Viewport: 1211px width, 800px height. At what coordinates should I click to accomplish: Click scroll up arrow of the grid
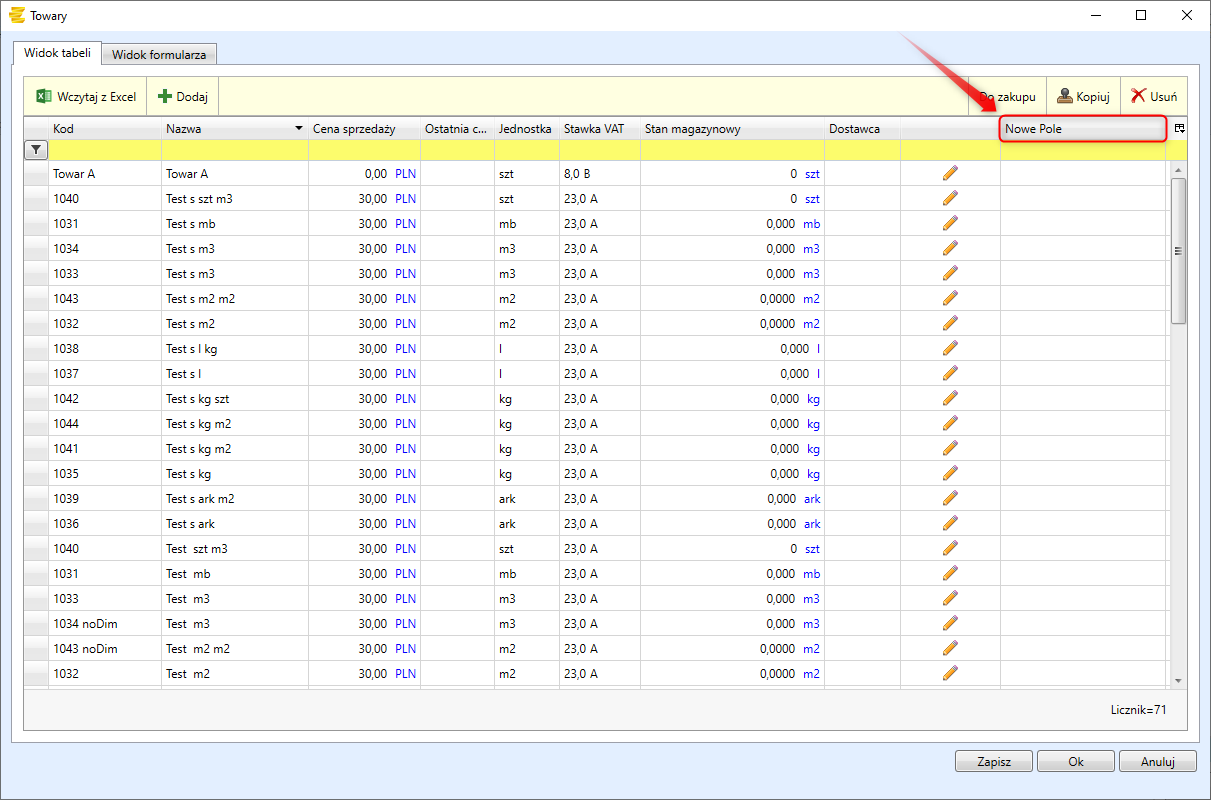pyautogui.click(x=1178, y=169)
